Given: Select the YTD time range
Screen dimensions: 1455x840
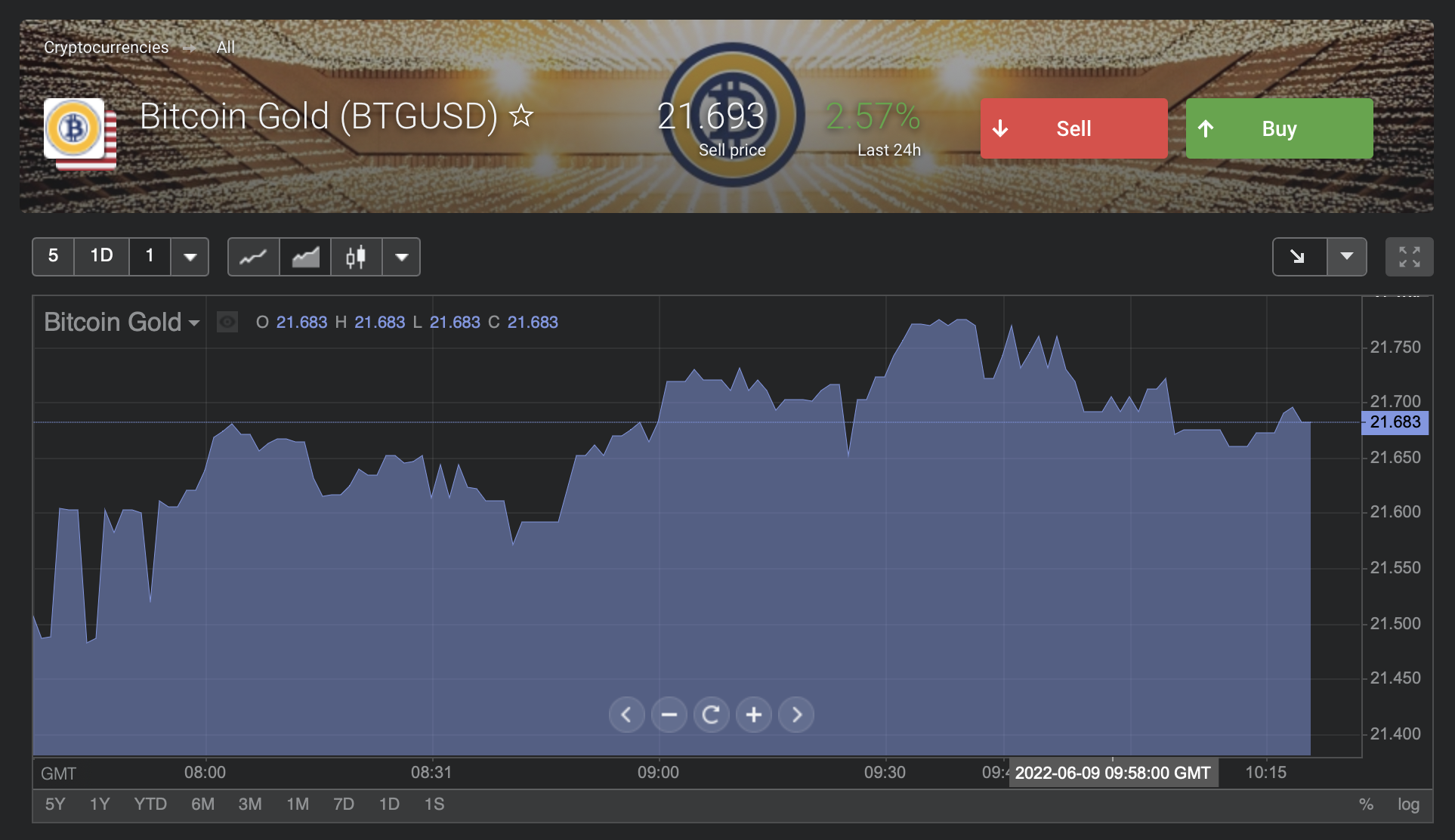Looking at the screenshot, I should click(150, 804).
